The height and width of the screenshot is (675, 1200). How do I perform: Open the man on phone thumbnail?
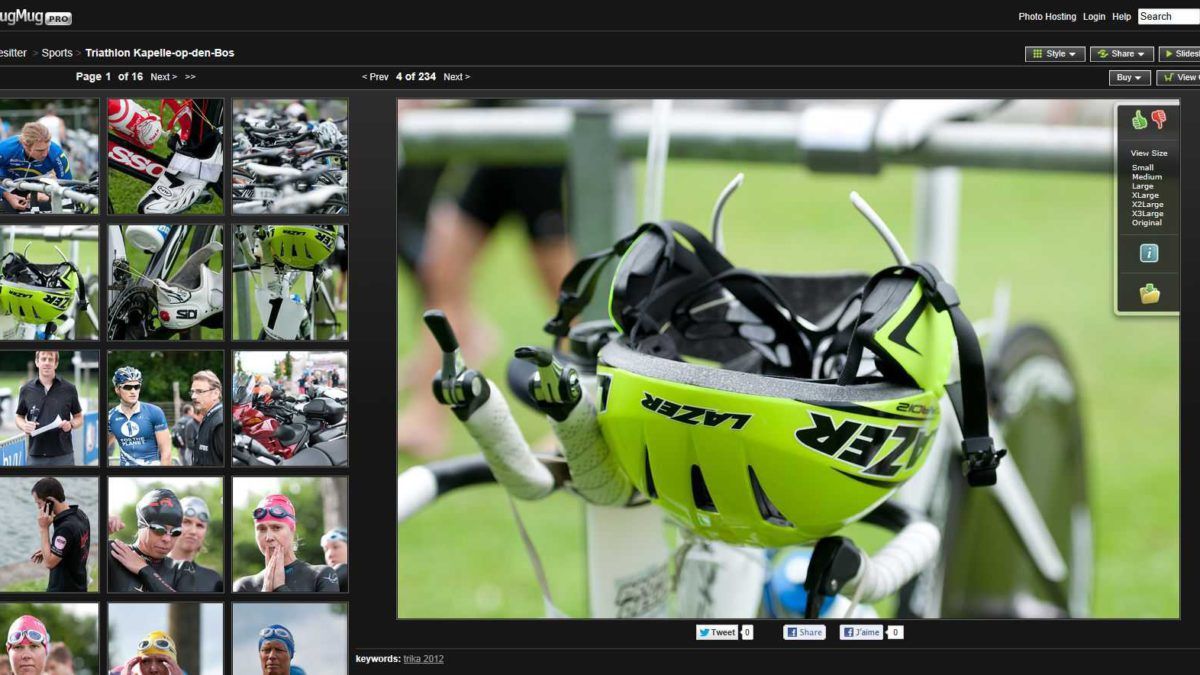(x=49, y=534)
